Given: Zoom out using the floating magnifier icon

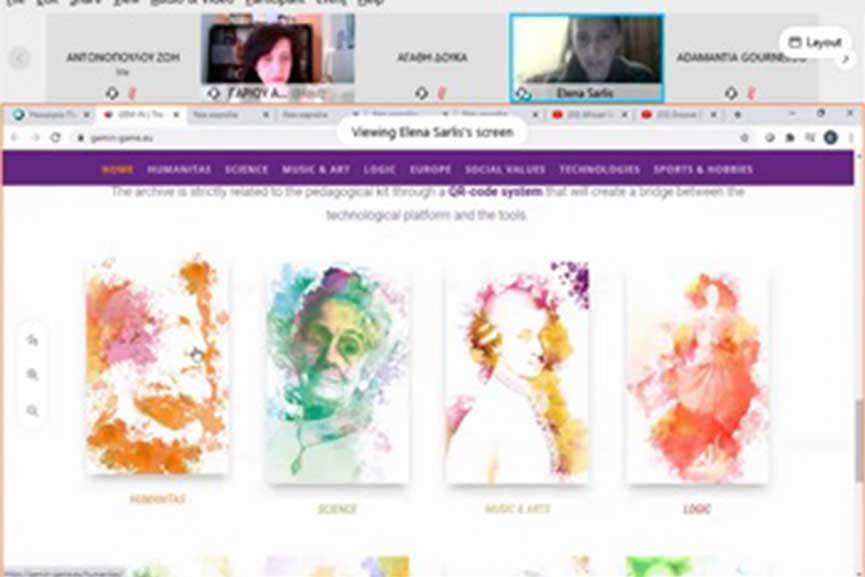Looking at the screenshot, I should click(33, 410).
